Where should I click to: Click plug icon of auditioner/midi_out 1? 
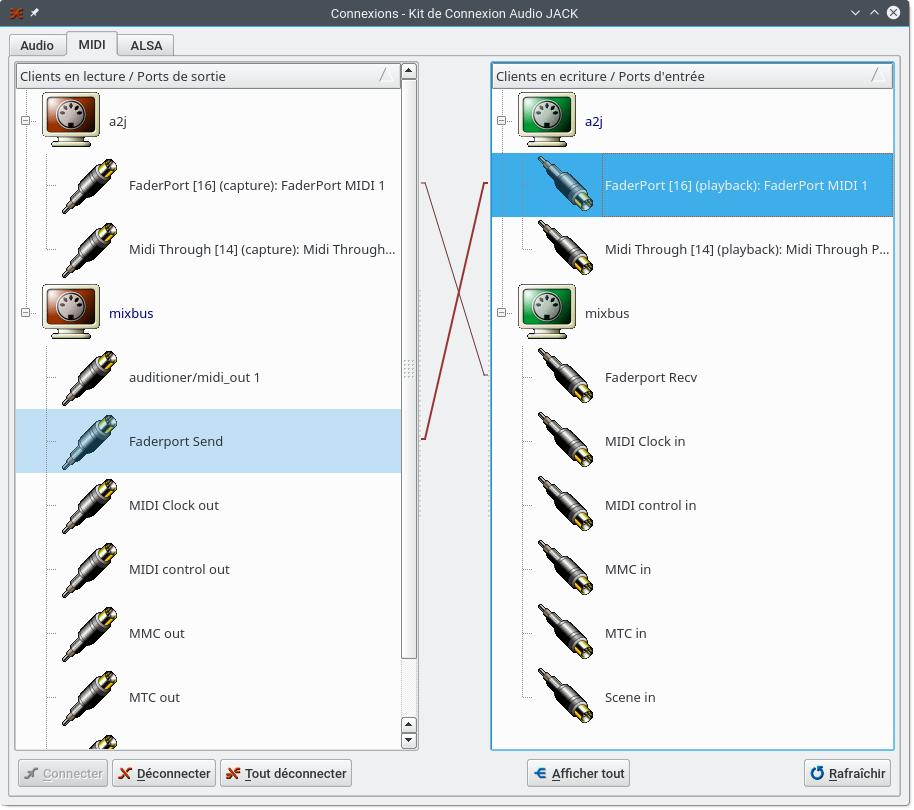90,378
